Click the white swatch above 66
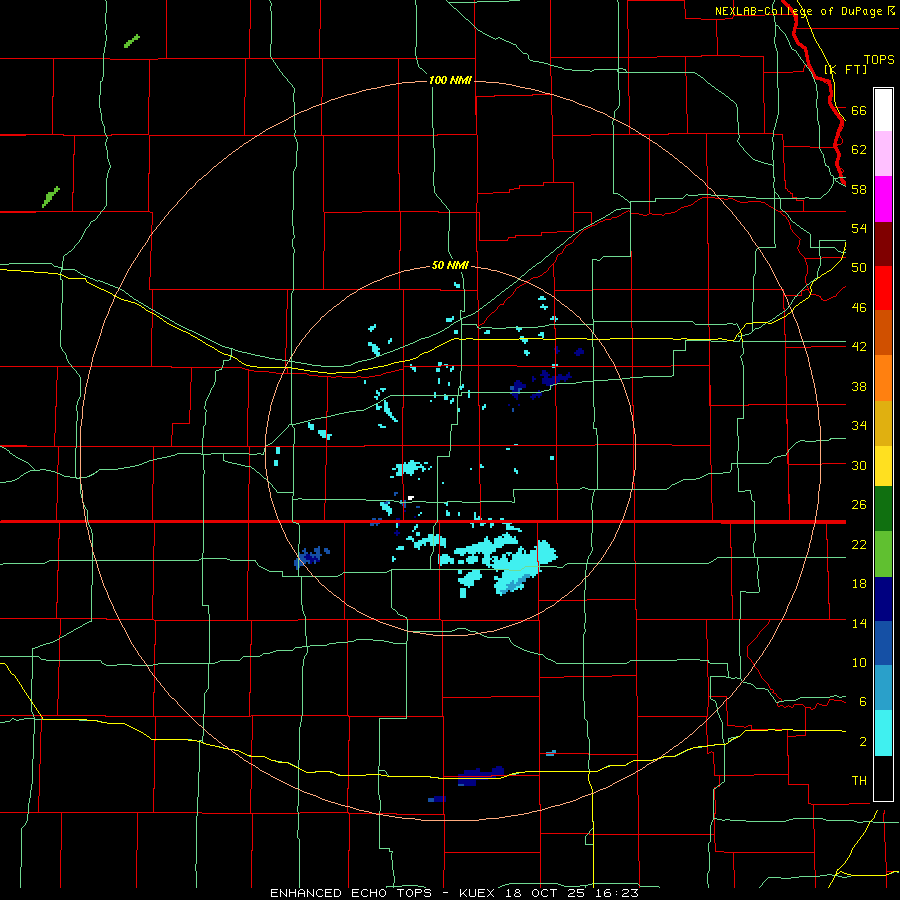 (x=883, y=110)
